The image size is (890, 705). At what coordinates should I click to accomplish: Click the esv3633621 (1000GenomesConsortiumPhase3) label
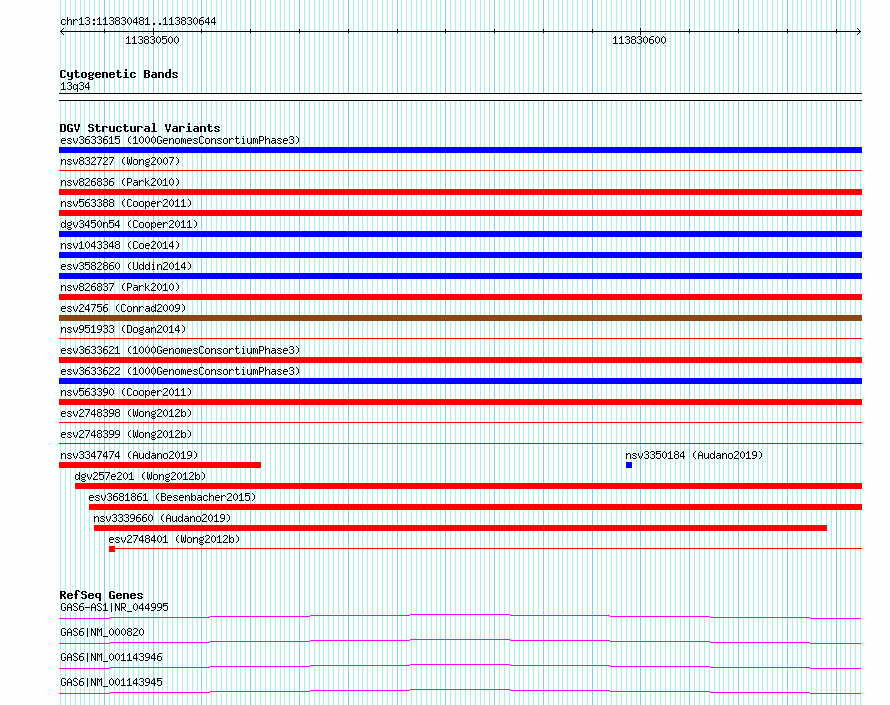[x=180, y=350]
